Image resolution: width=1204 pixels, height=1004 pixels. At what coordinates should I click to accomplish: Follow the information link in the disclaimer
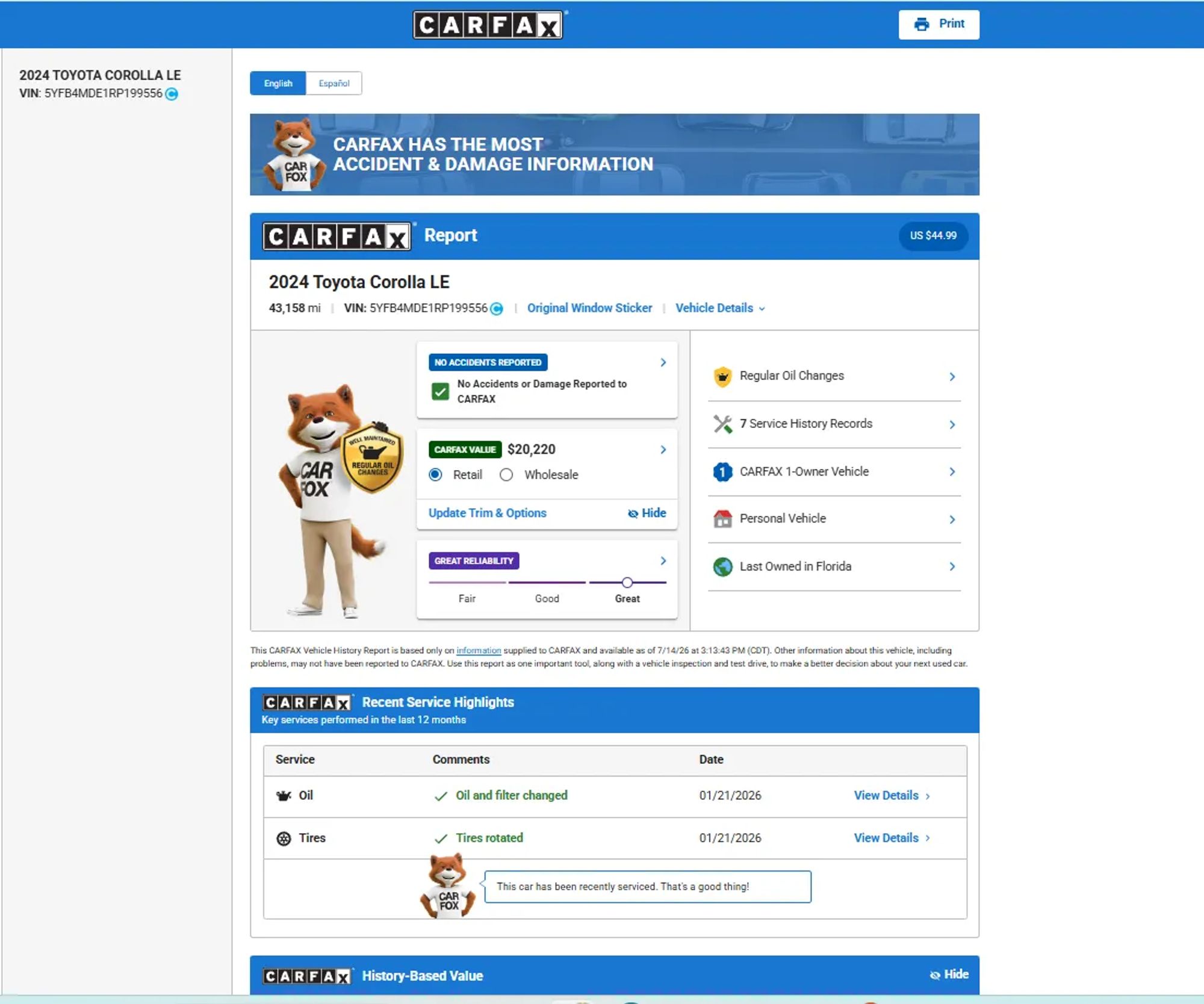click(x=479, y=651)
